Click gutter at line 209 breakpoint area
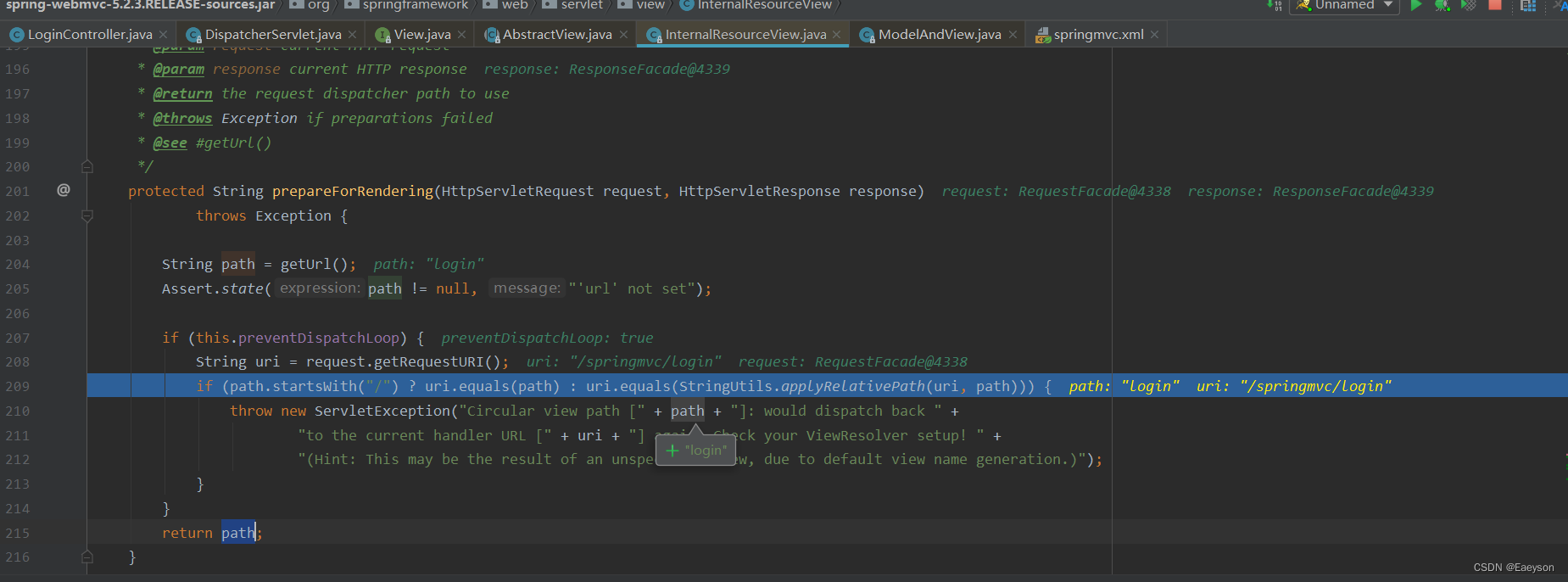Viewport: 1568px width, 582px height. tap(64, 386)
